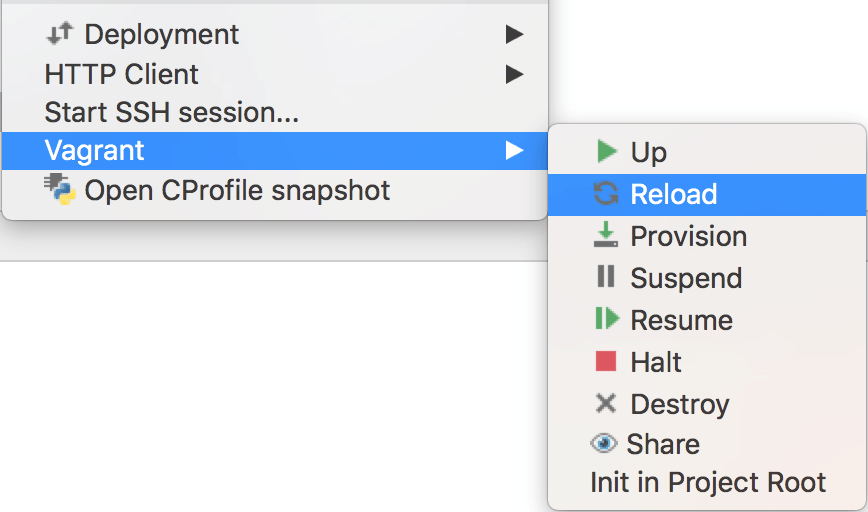Click the red Halt square icon
Viewport: 868px width, 512px height.
606,362
